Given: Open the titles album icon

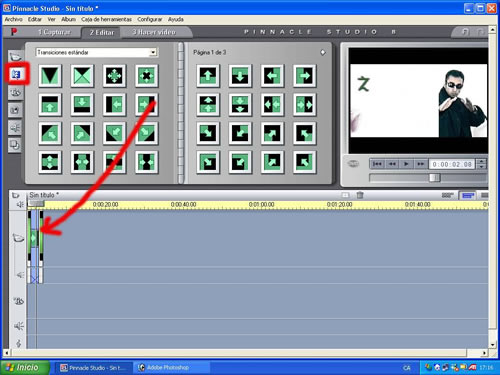Looking at the screenshot, I should point(16,92).
